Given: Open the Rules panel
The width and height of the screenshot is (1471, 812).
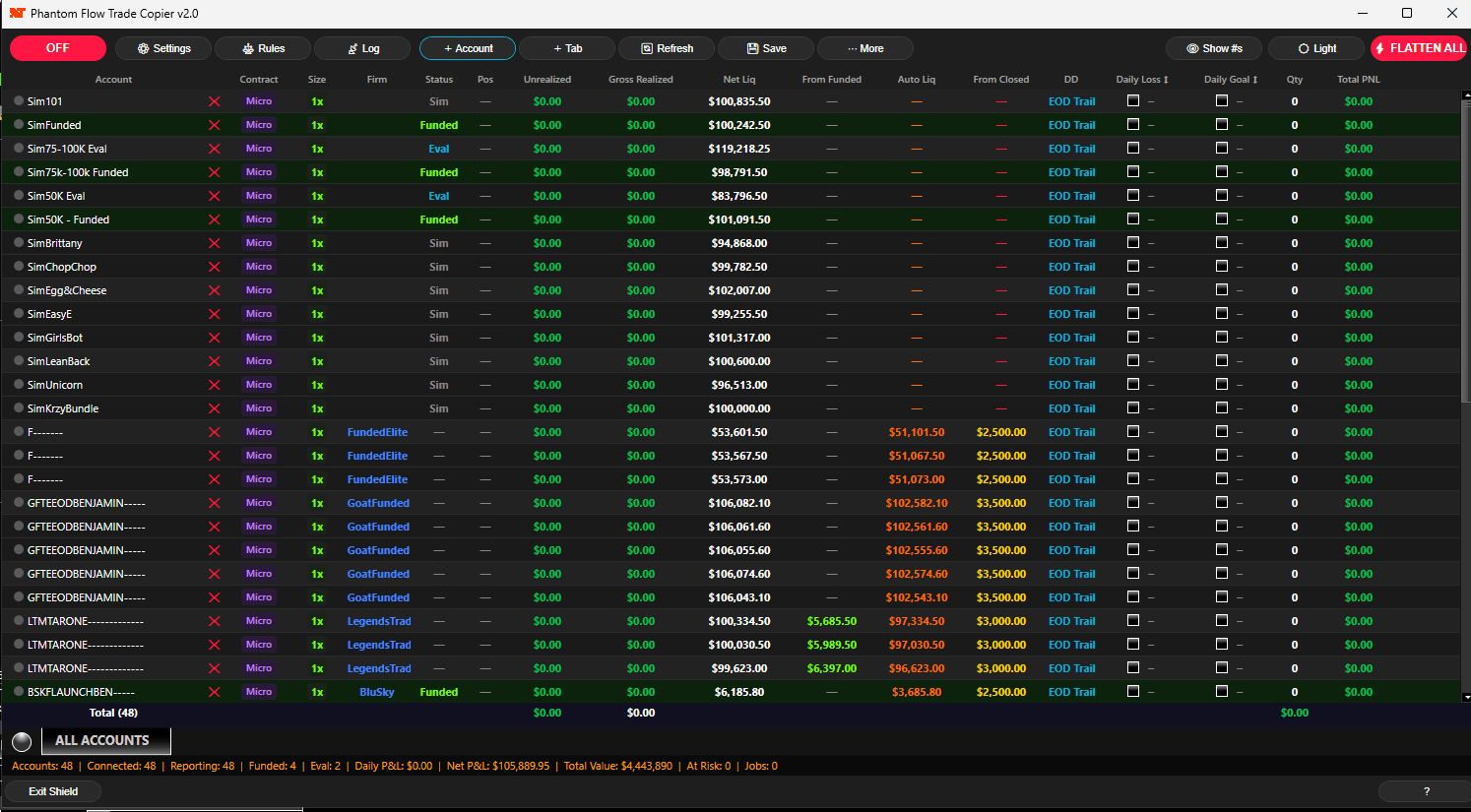Looking at the screenshot, I should coord(263,48).
